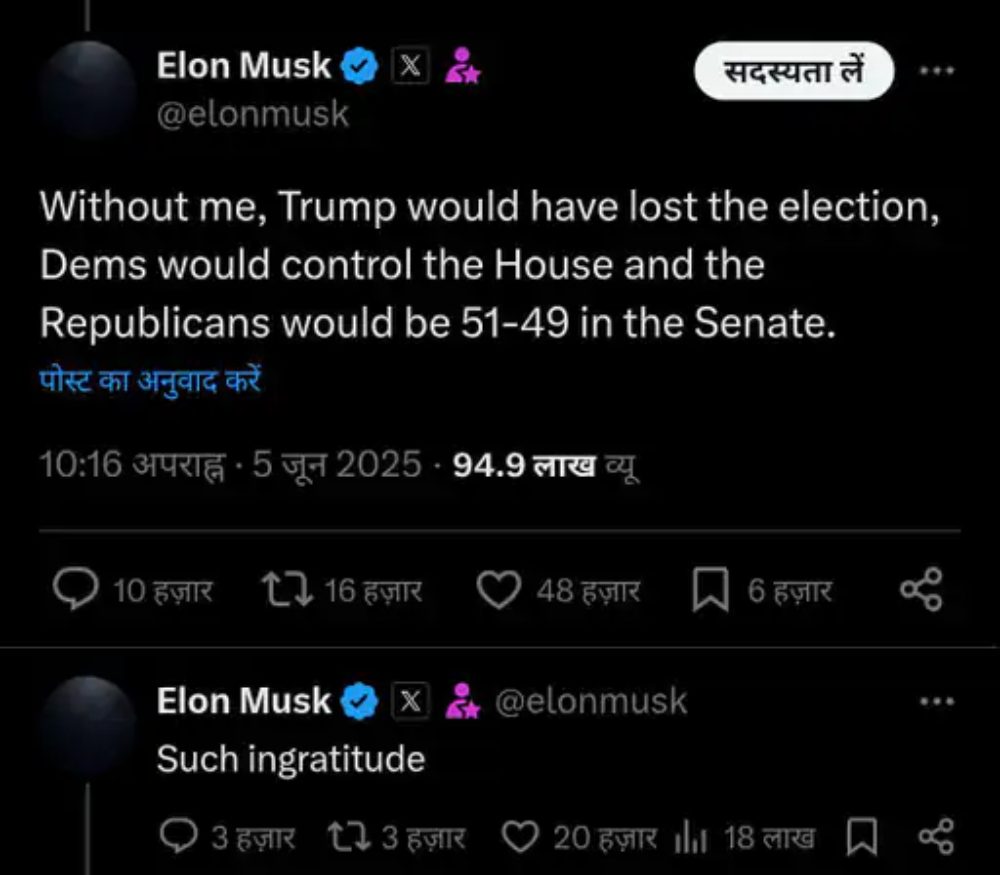Viewport: 1000px width, 875px height.
Task: Reply to the "Such ingratitude" post
Action: (179, 836)
